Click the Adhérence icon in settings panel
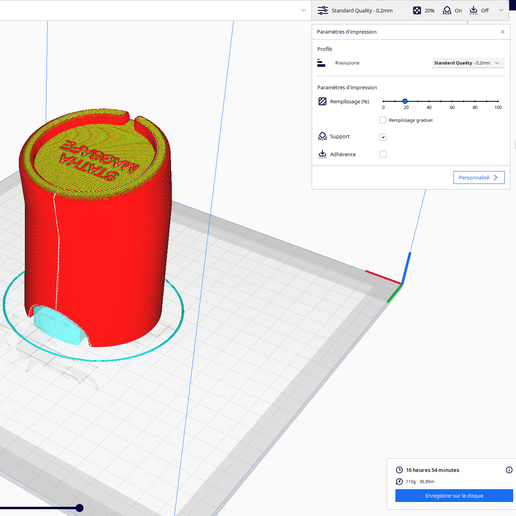This screenshot has width=516, height=516. pyautogui.click(x=322, y=154)
